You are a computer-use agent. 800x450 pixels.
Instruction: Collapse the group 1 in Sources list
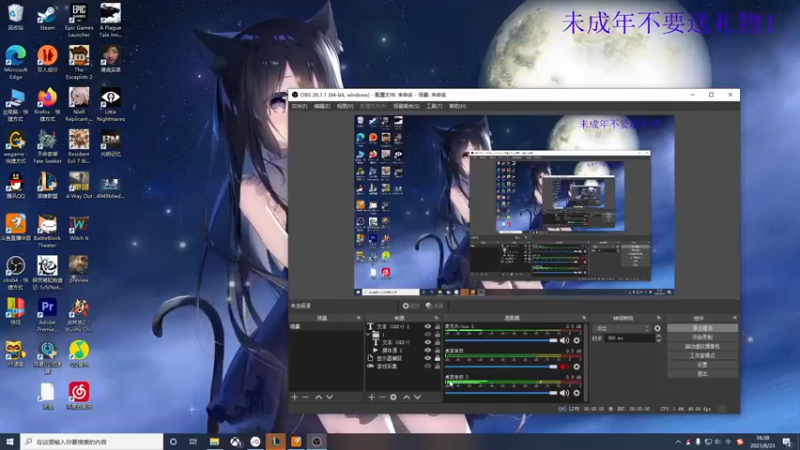pyautogui.click(x=368, y=335)
